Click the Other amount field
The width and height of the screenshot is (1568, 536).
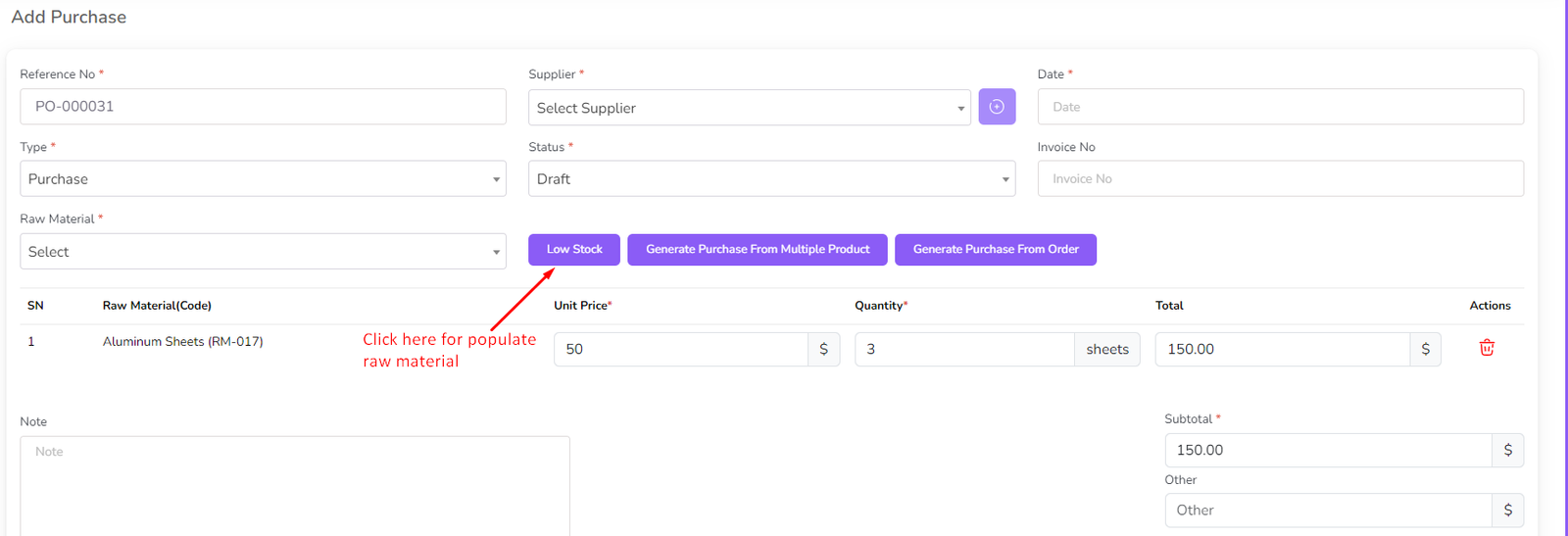[x=1327, y=511]
